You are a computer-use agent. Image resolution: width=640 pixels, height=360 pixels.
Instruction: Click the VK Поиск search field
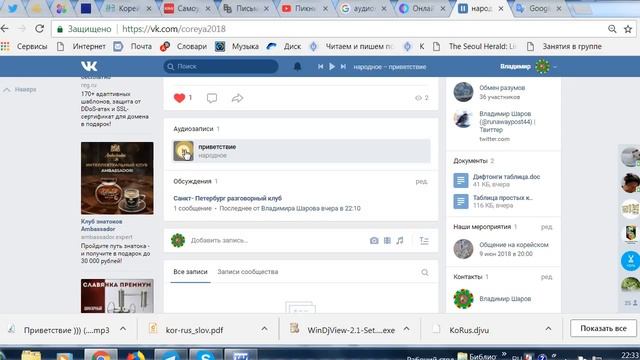[221, 67]
